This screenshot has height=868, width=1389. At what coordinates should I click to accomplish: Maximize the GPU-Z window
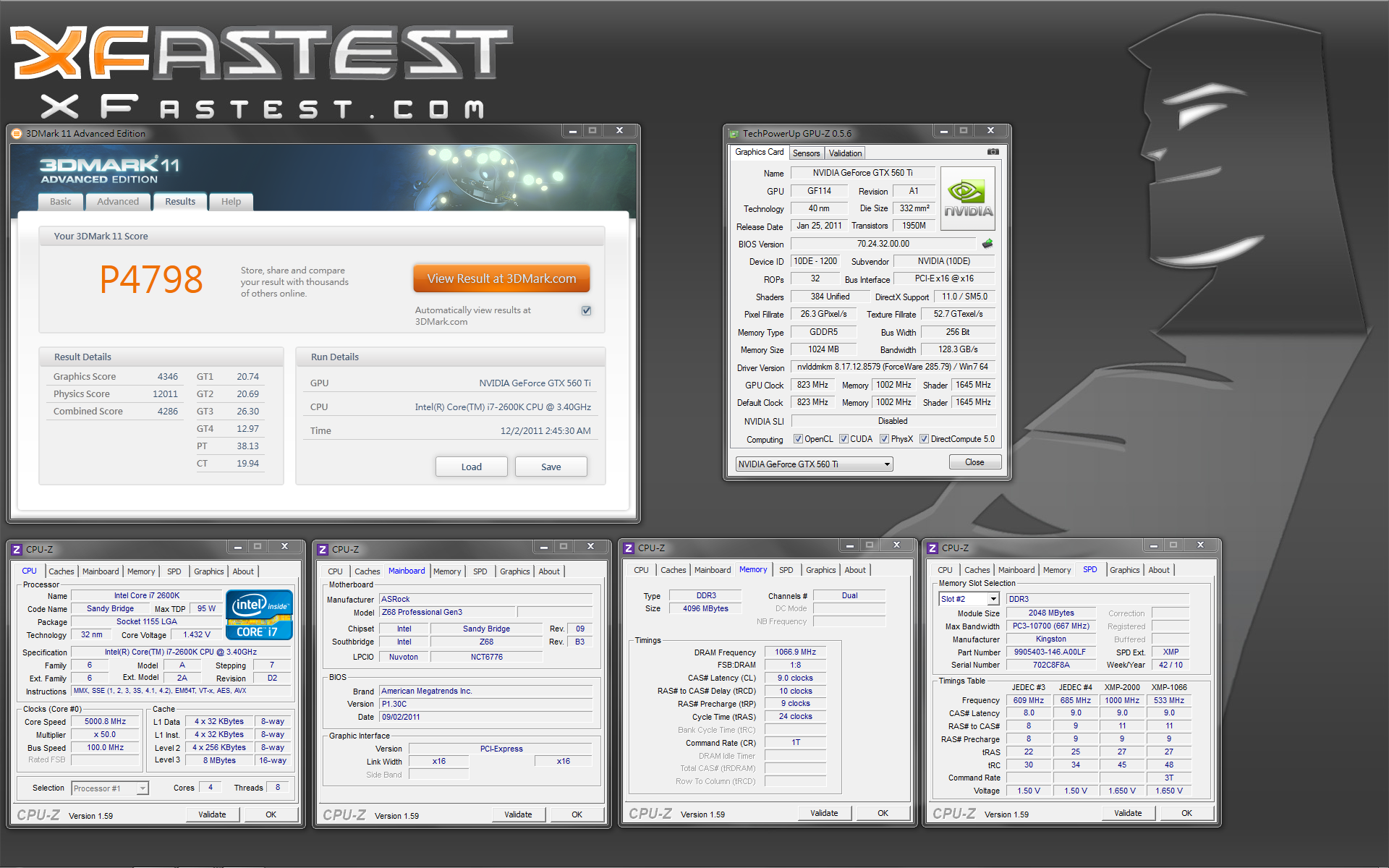963,131
